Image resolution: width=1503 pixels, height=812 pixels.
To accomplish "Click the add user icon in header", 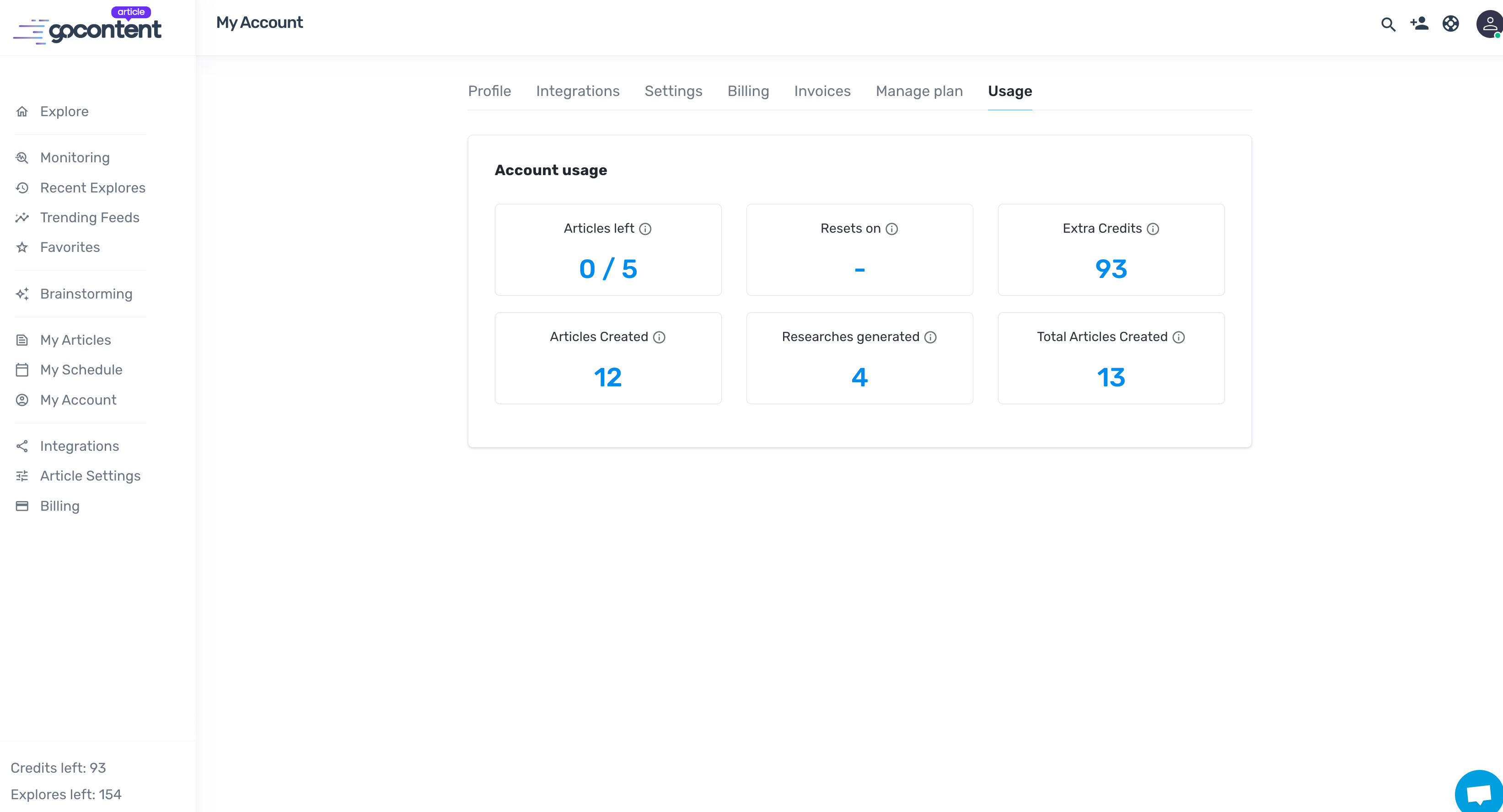I will pyautogui.click(x=1419, y=24).
